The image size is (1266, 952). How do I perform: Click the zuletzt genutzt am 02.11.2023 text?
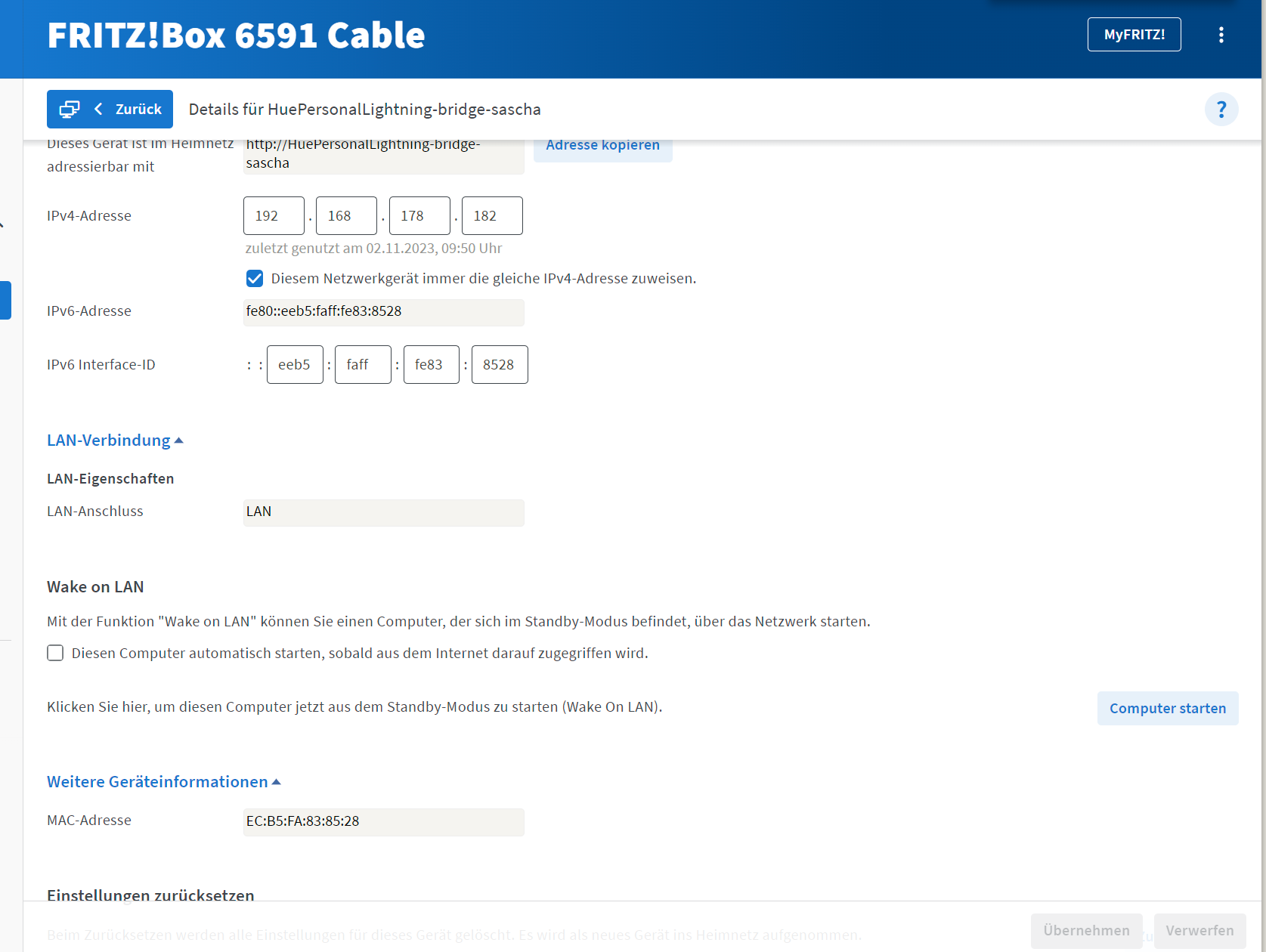tap(373, 249)
